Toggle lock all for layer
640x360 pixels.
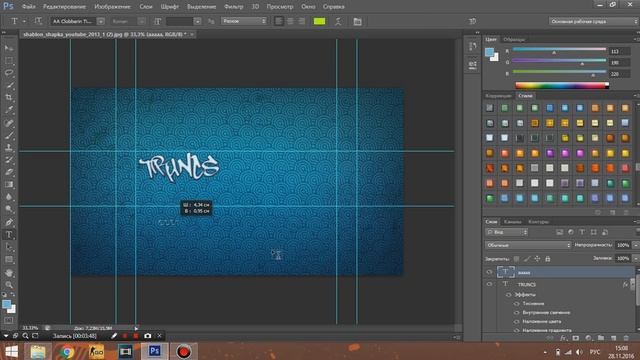pos(548,259)
